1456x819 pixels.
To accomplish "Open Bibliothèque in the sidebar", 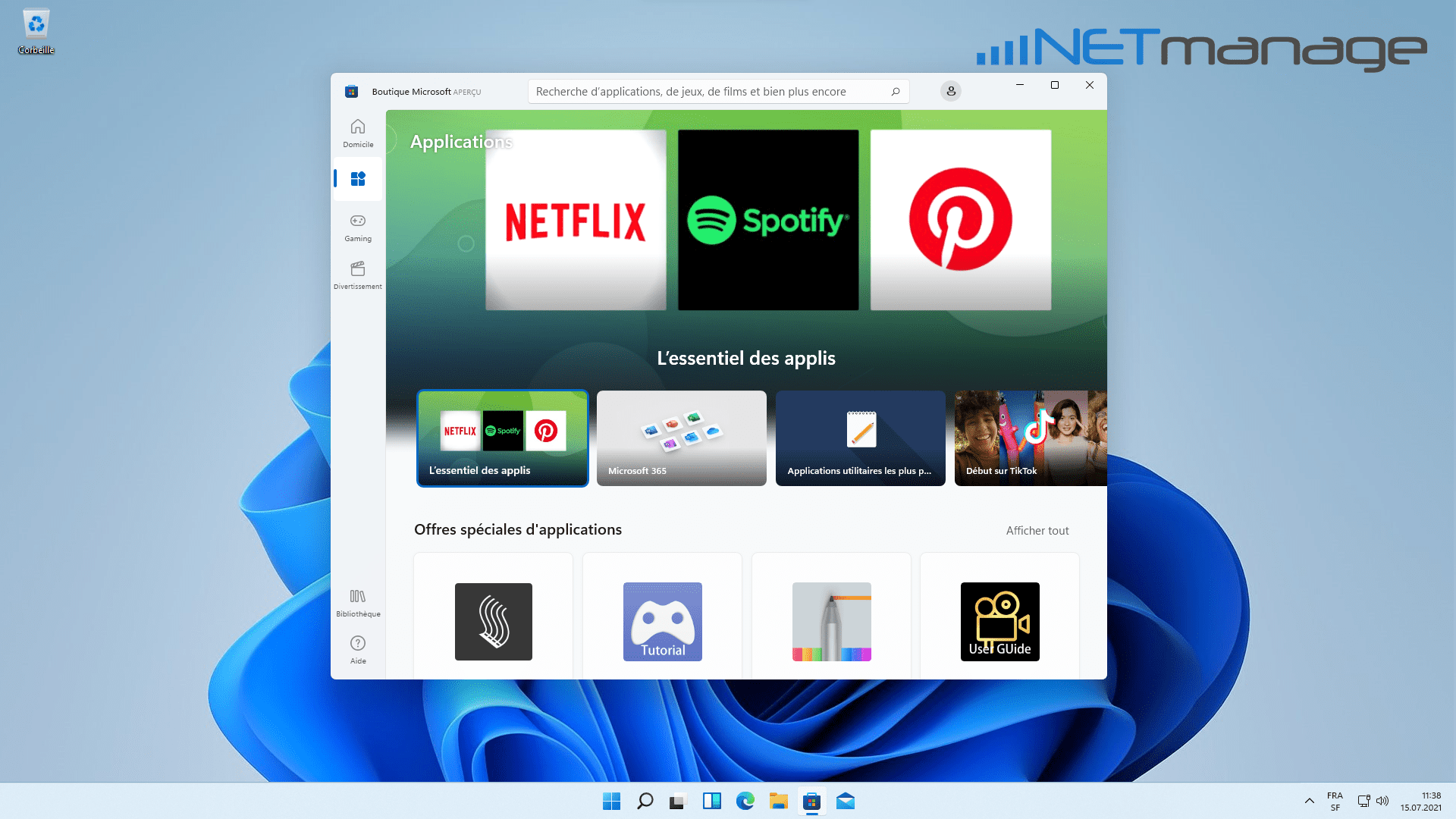I will coord(358,603).
